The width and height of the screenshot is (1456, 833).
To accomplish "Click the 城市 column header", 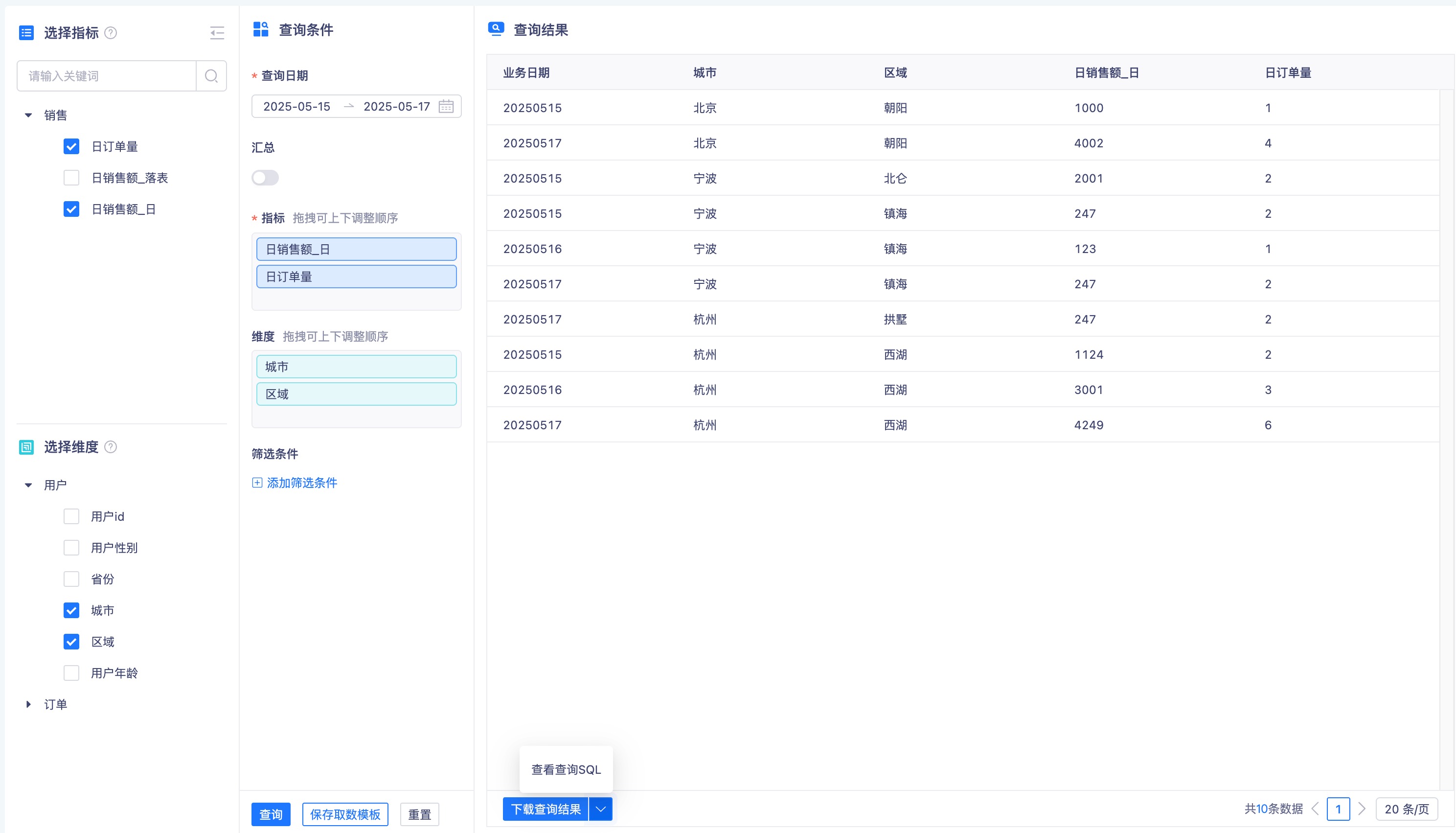I will pos(705,72).
